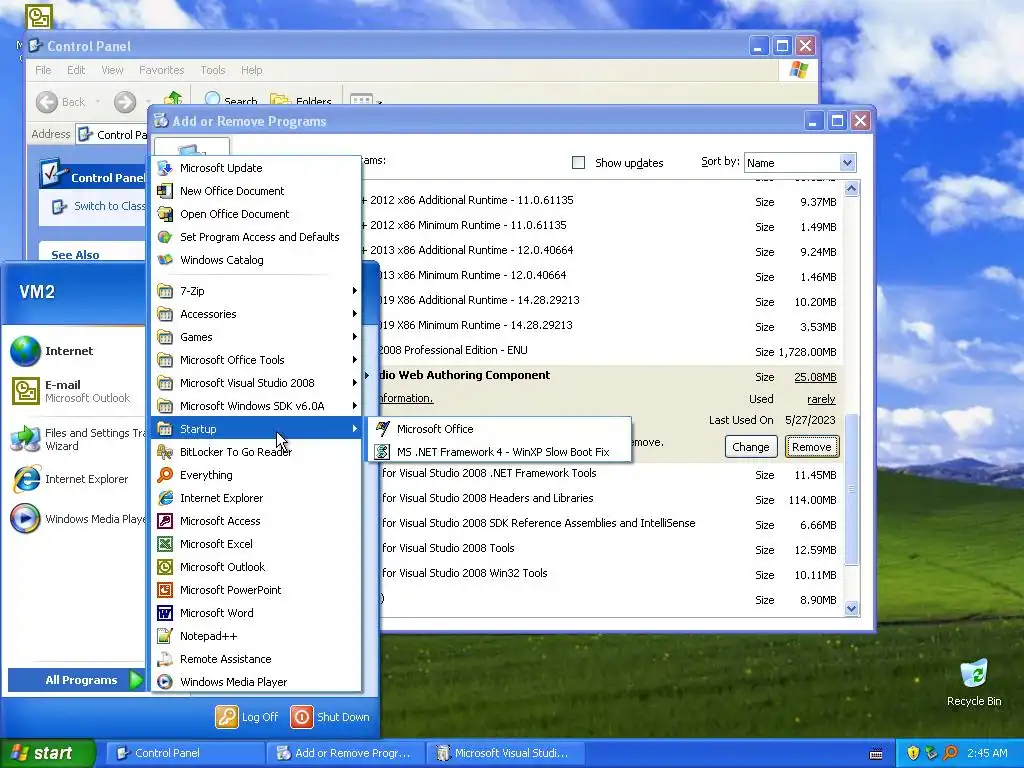Switch to the Control Panel taskbar button
Screen dimensions: 1024x768
tap(185, 753)
